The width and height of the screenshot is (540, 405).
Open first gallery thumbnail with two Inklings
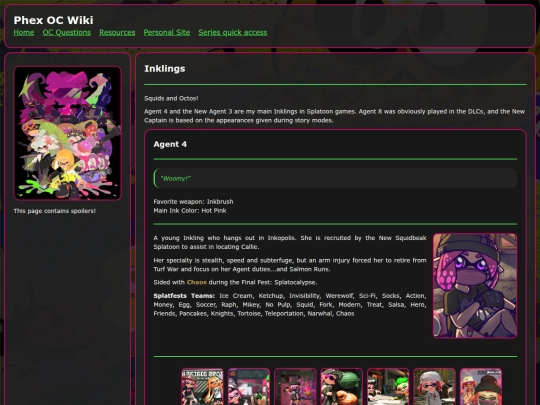click(202, 386)
